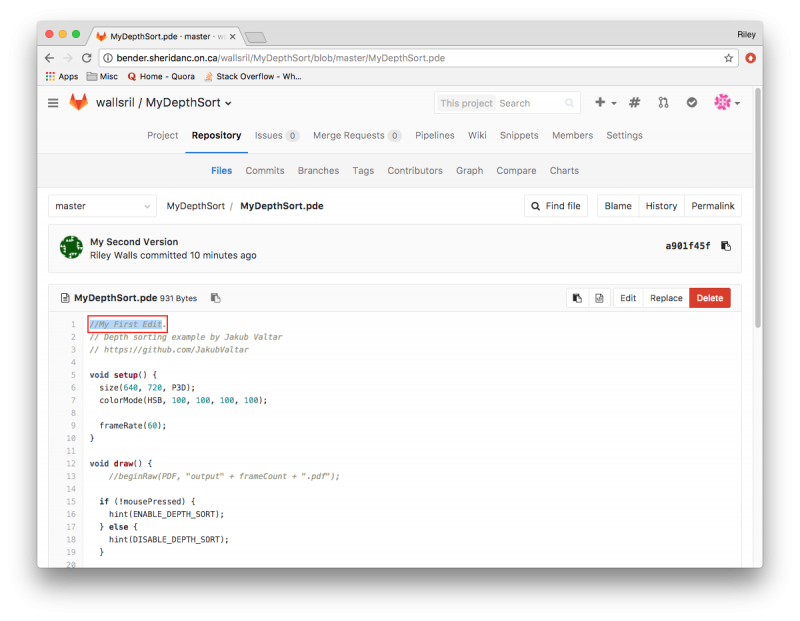Bookmark this page with the star
Image resolution: width=800 pixels, height=621 pixels.
728,58
